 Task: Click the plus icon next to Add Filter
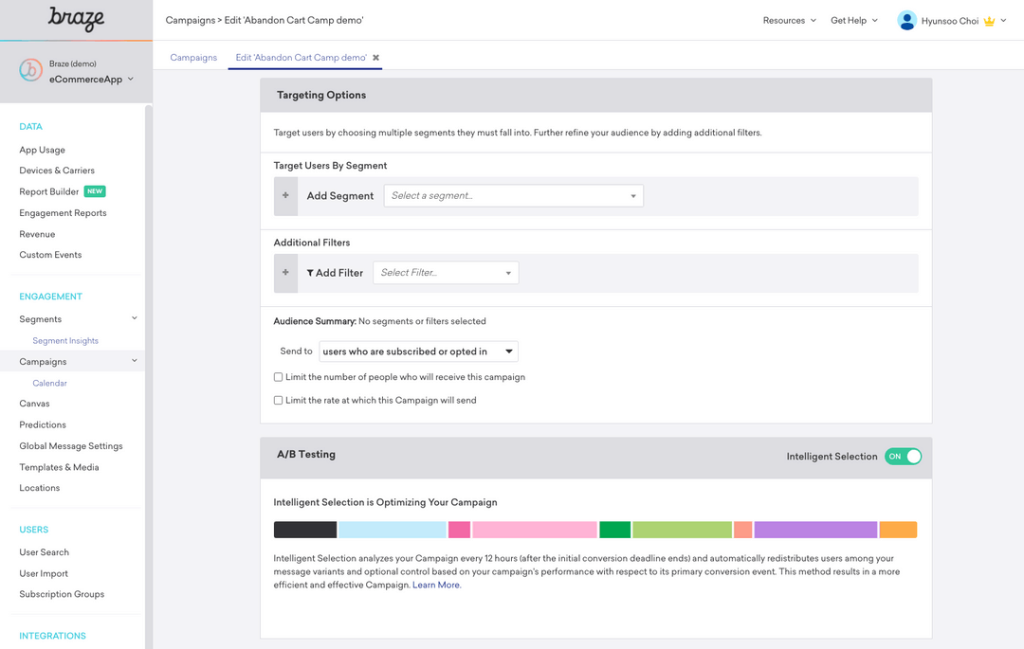tap(285, 273)
